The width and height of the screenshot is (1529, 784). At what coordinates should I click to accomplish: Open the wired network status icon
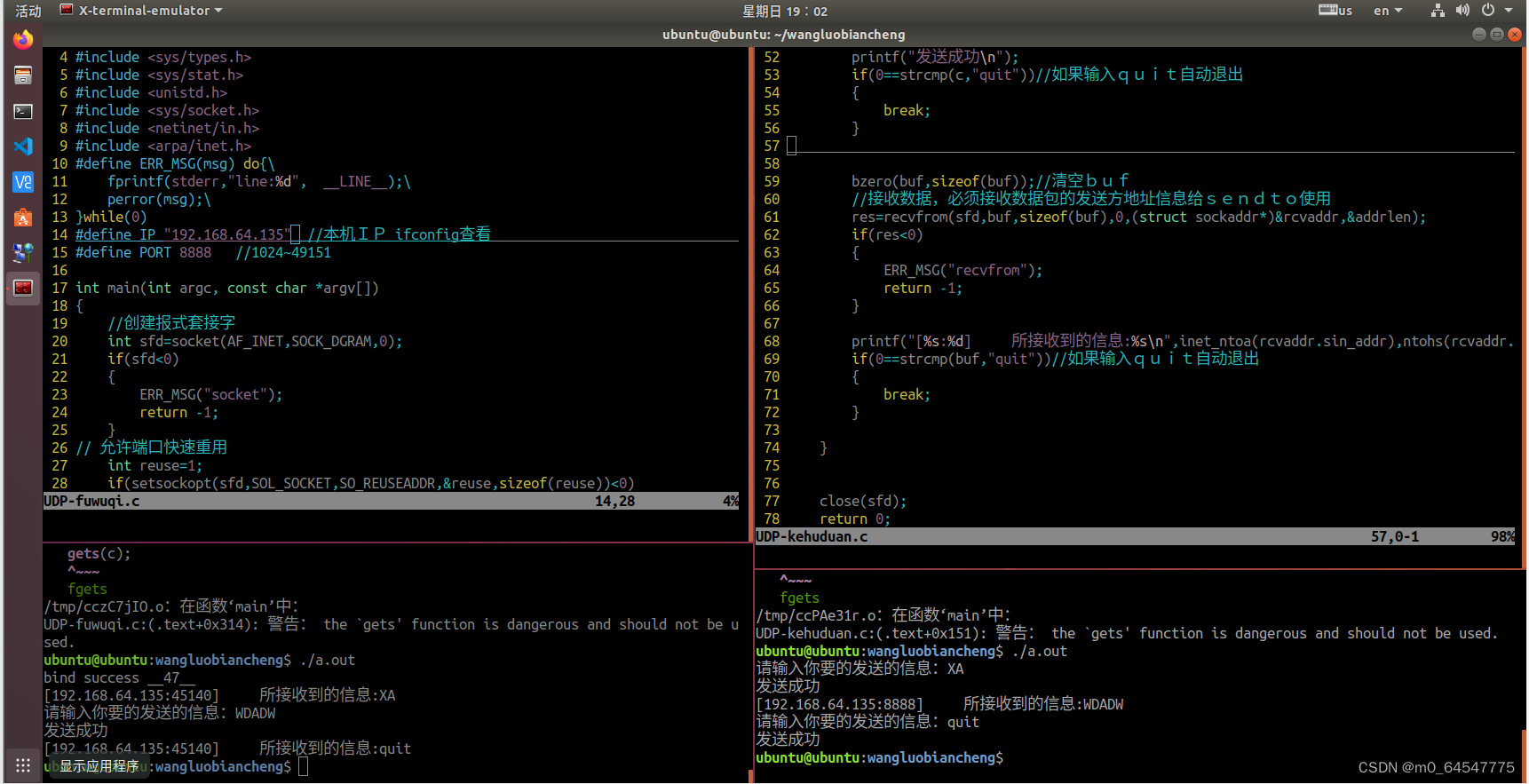(x=1438, y=11)
